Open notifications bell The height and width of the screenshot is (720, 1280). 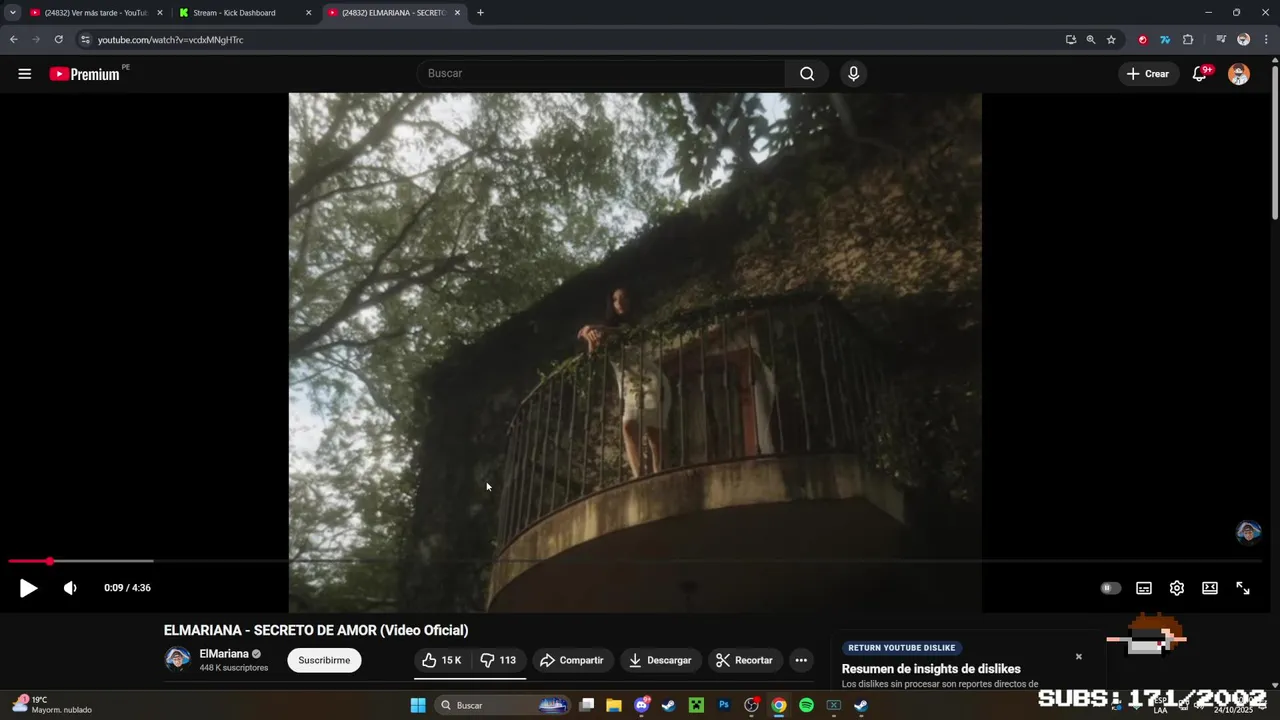pos(1200,74)
